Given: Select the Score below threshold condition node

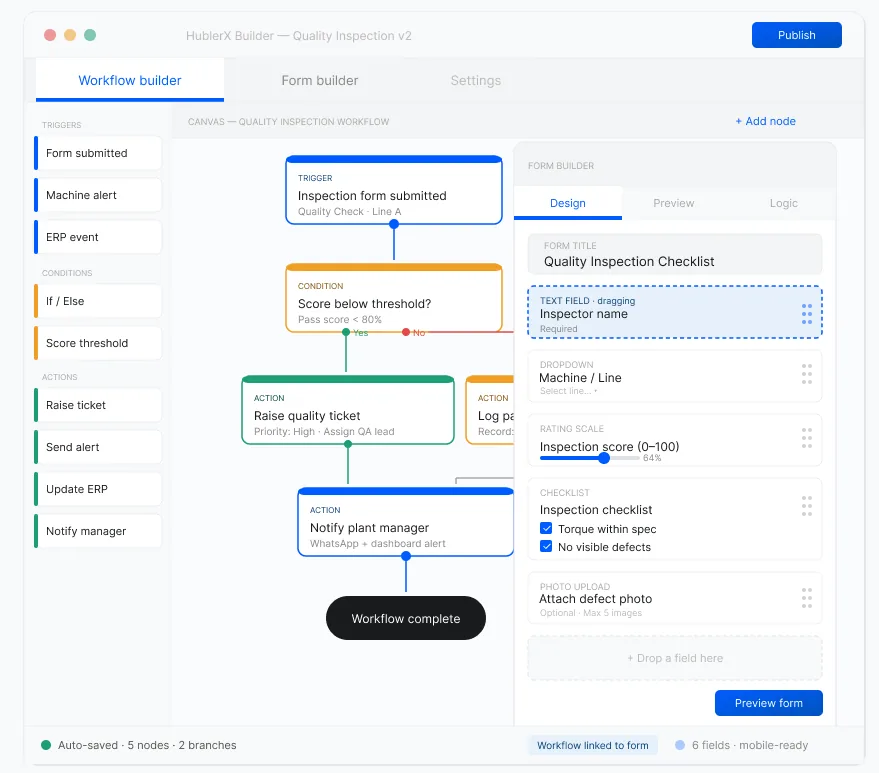Looking at the screenshot, I should coord(394,298).
